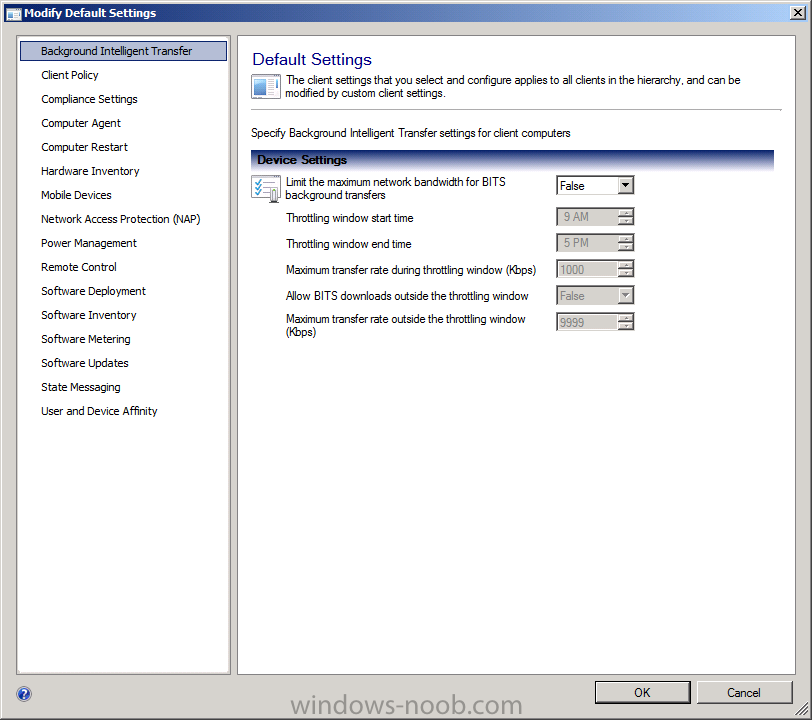Open User and Device Affinity settings
This screenshot has width=812, height=720.
(x=99, y=411)
